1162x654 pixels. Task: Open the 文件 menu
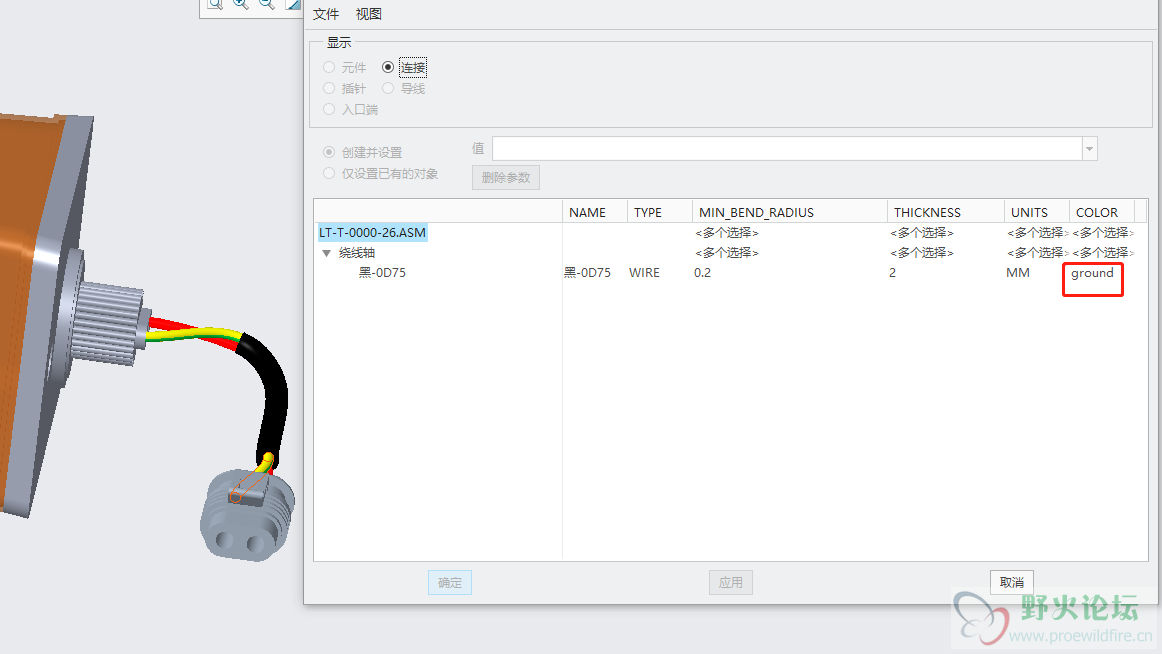pyautogui.click(x=325, y=14)
